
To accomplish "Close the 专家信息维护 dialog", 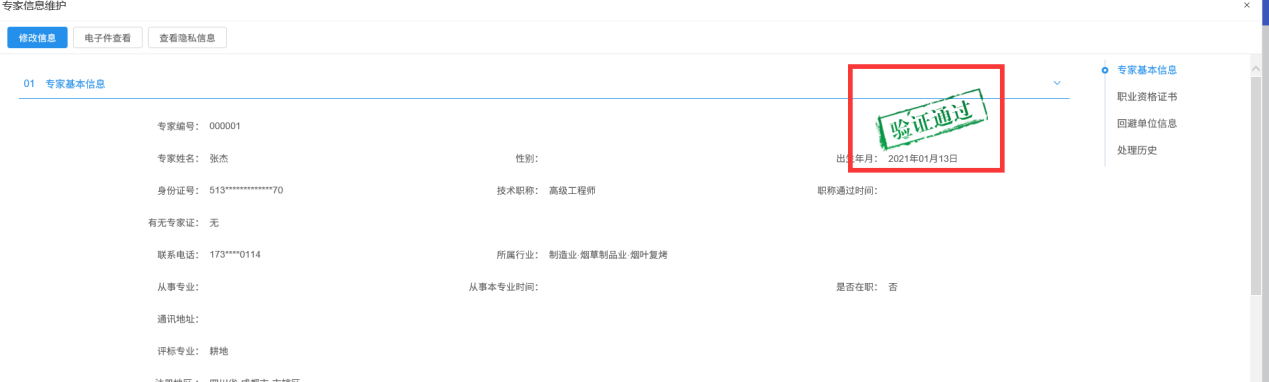I will pyautogui.click(x=1246, y=6).
